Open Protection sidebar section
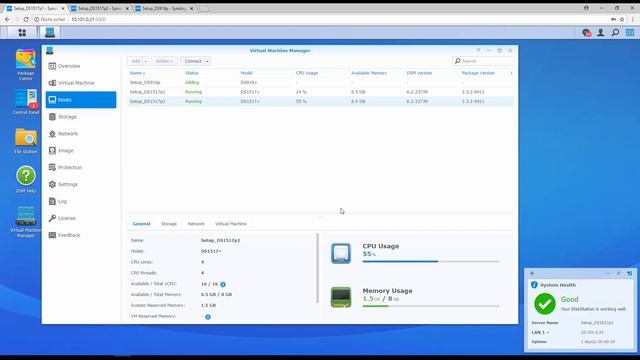Image resolution: width=640 pixels, height=360 pixels. (x=81, y=167)
